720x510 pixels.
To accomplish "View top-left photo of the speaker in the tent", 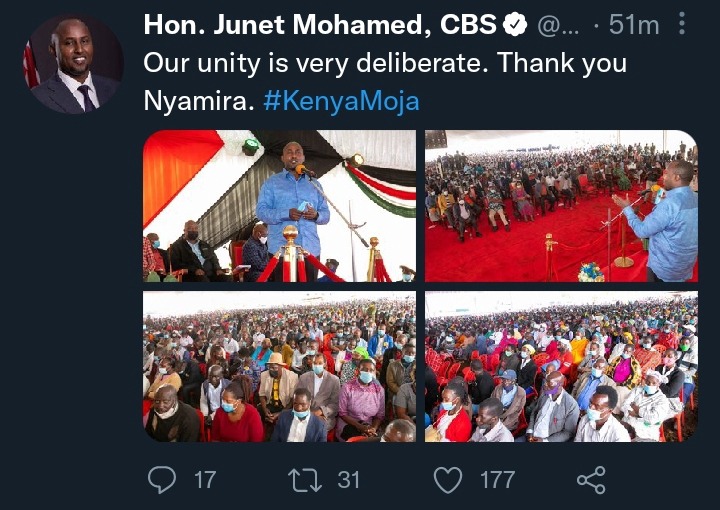I will click(280, 206).
